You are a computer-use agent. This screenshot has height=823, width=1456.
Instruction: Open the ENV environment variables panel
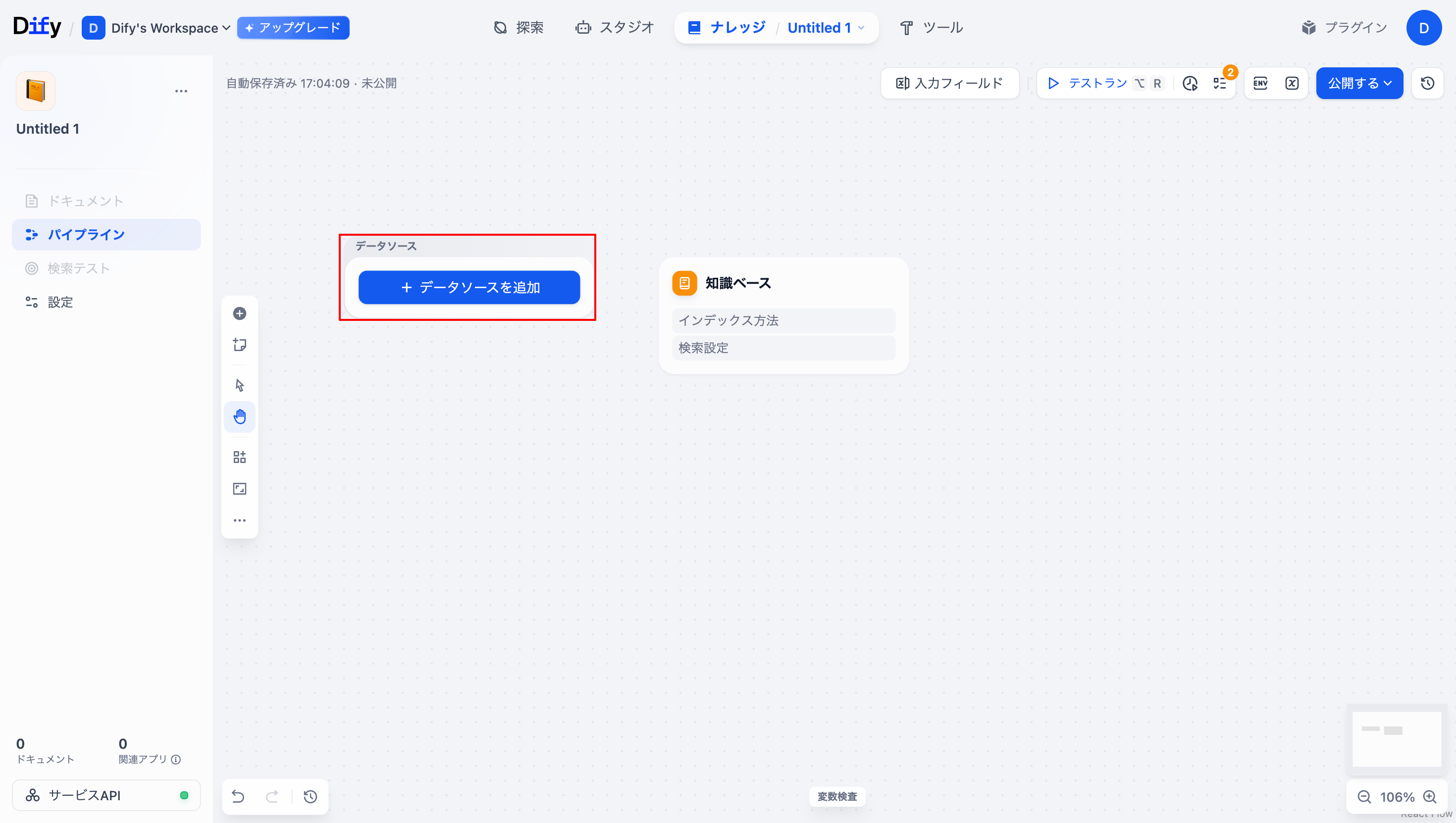(x=1260, y=83)
